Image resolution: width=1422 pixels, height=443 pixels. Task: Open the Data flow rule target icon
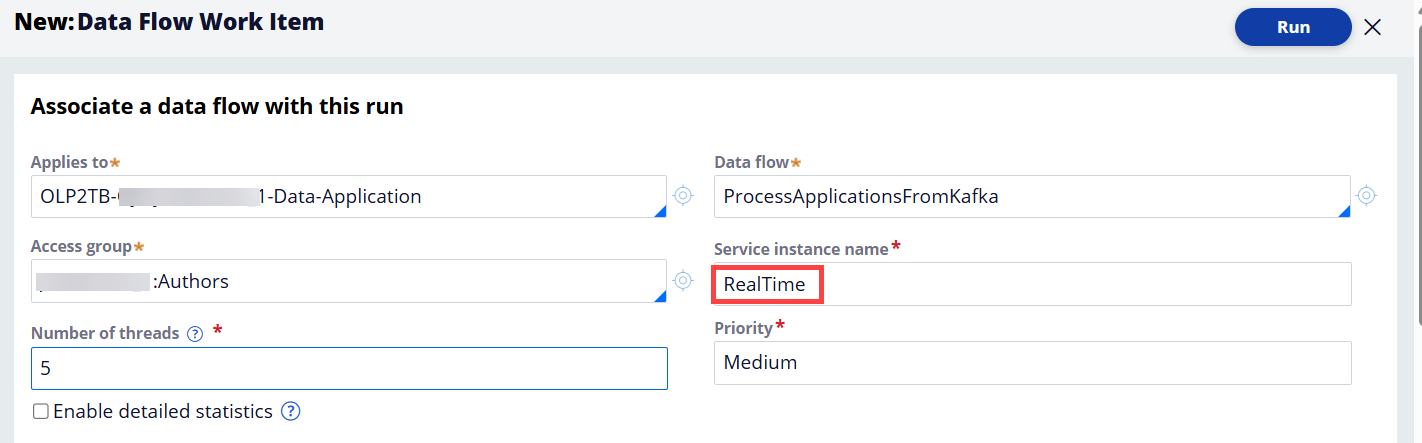click(x=1367, y=196)
